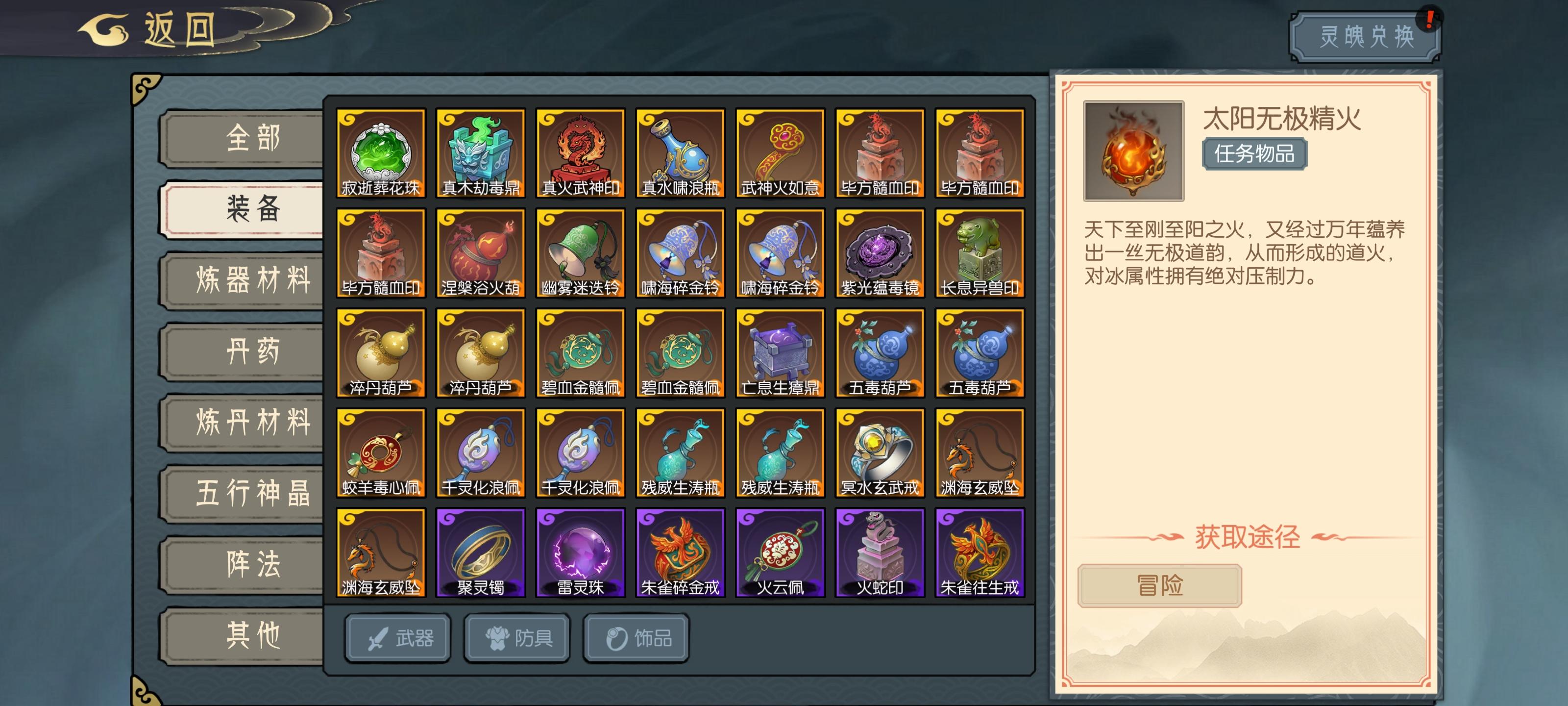Open the 灵魄兑换 exchange button
This screenshot has width=1568, height=706.
click(x=1365, y=37)
